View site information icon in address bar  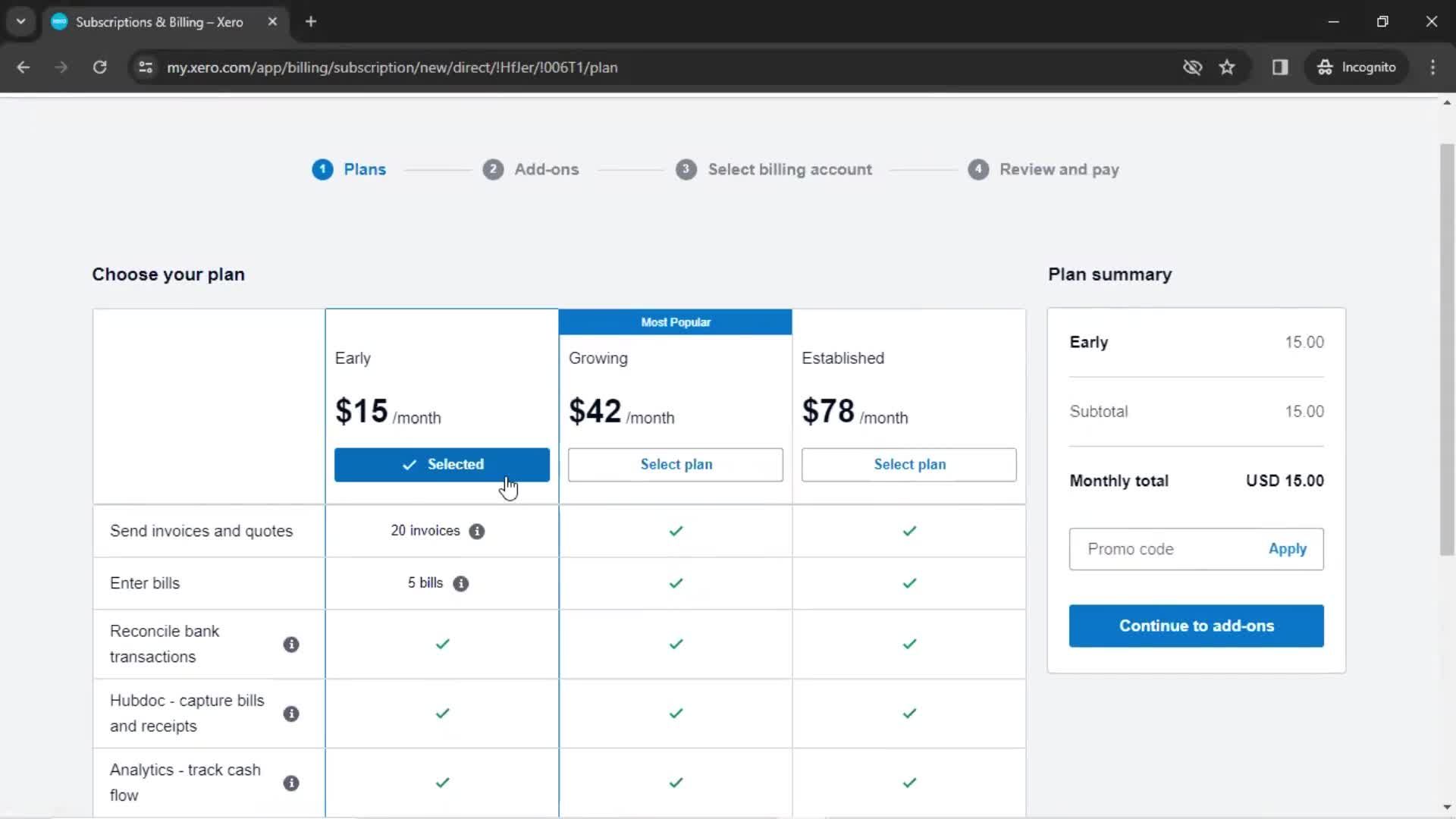[x=146, y=67]
